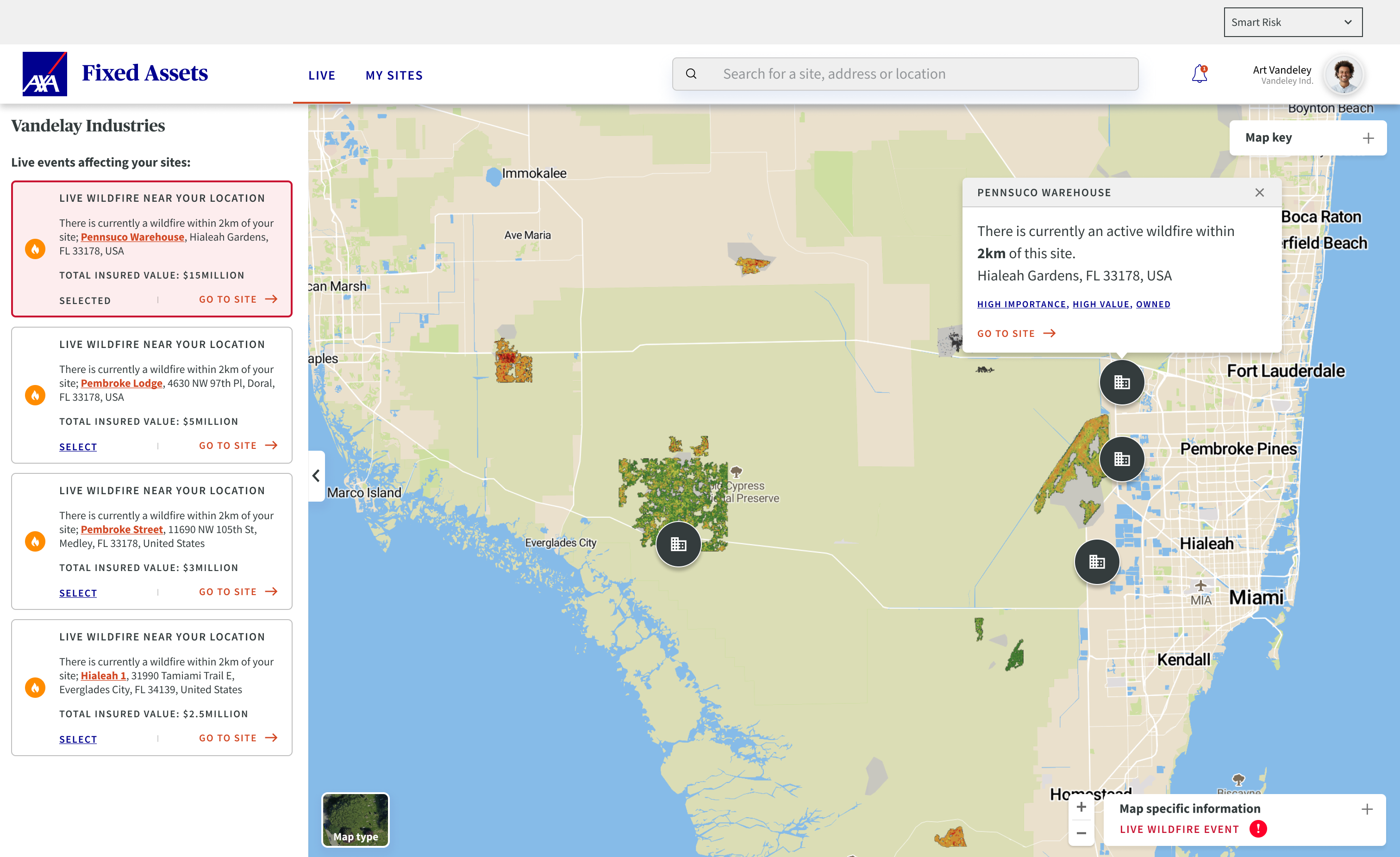Image resolution: width=1400 pixels, height=857 pixels.
Task: Open Art Vandeley profile avatar
Action: point(1344,75)
